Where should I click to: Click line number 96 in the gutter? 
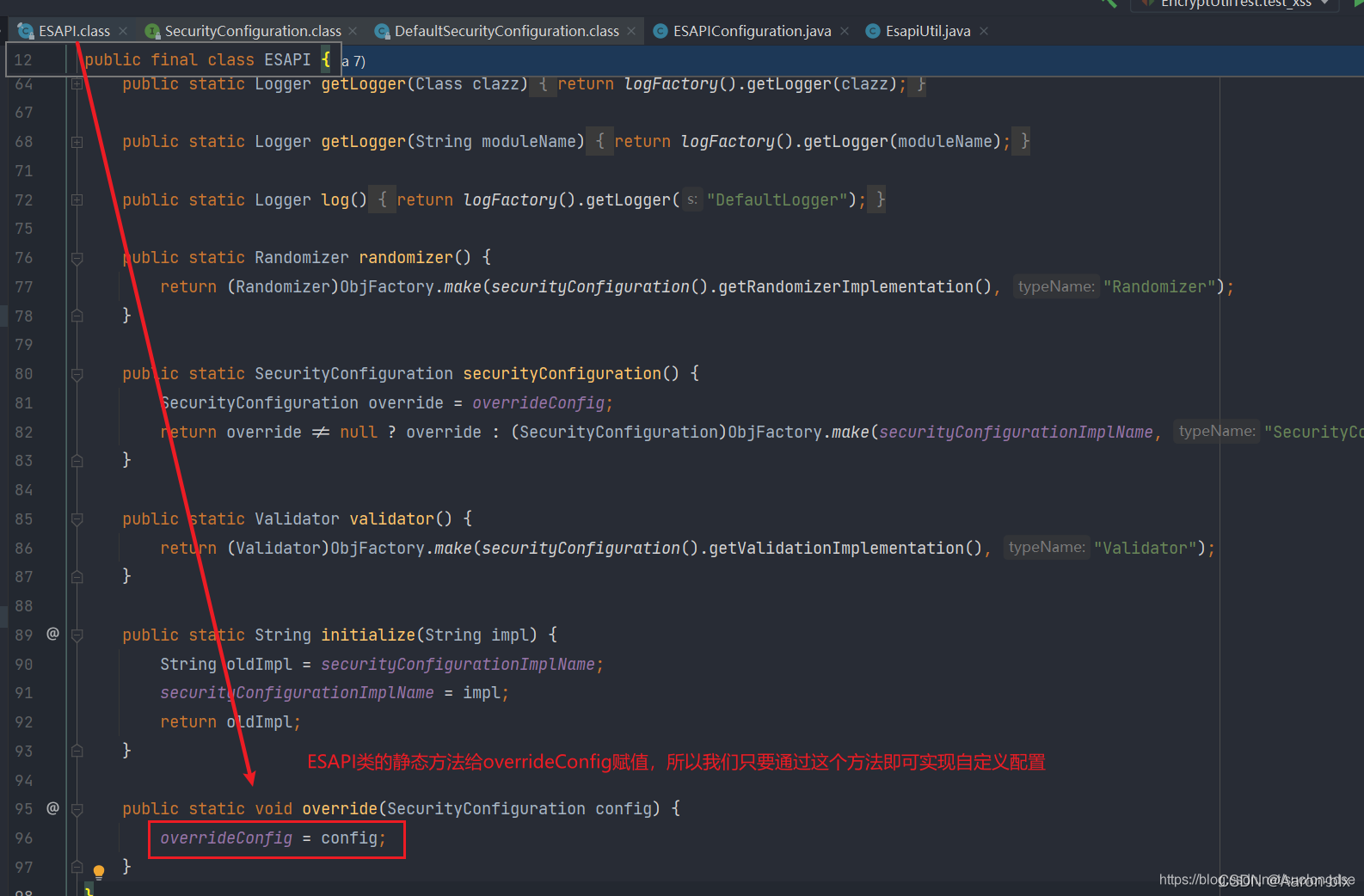tap(24, 838)
